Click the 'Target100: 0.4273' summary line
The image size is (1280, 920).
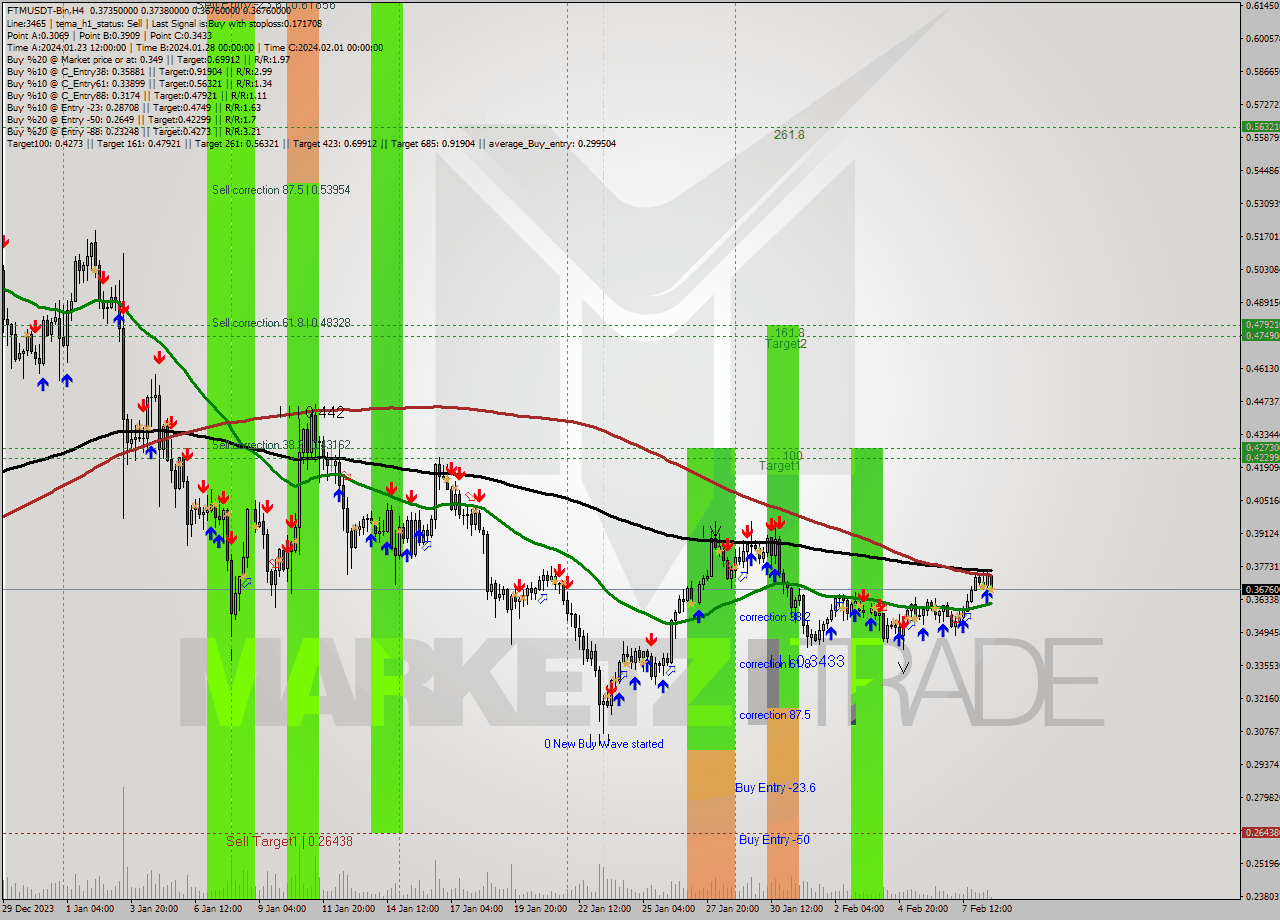pos(311,143)
